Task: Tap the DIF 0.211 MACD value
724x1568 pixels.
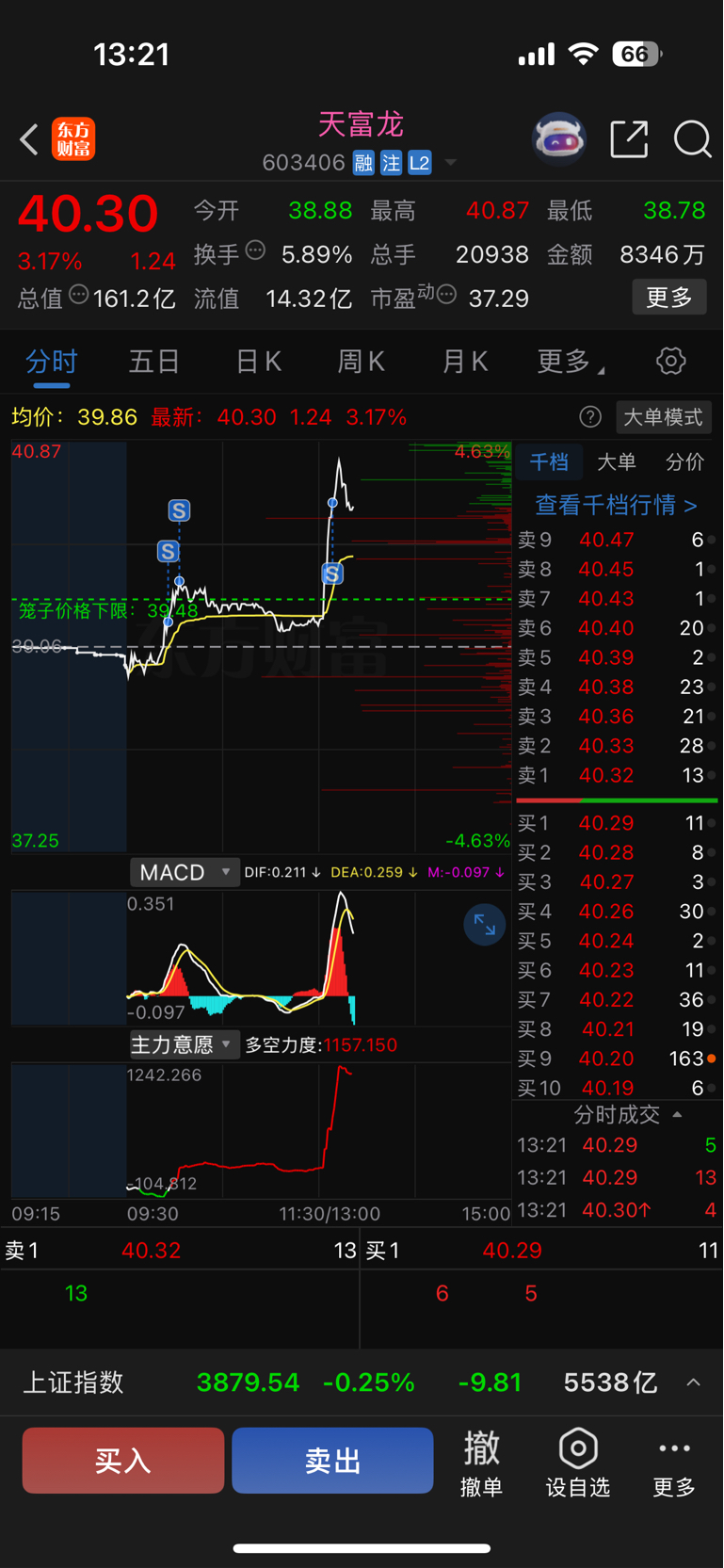Action: [x=282, y=873]
